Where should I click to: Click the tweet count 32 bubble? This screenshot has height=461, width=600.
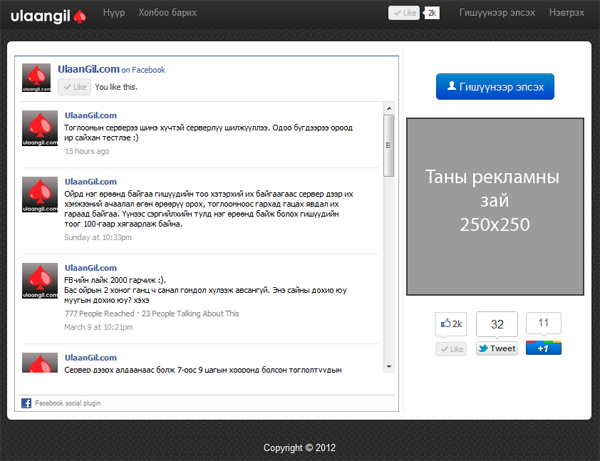point(497,324)
